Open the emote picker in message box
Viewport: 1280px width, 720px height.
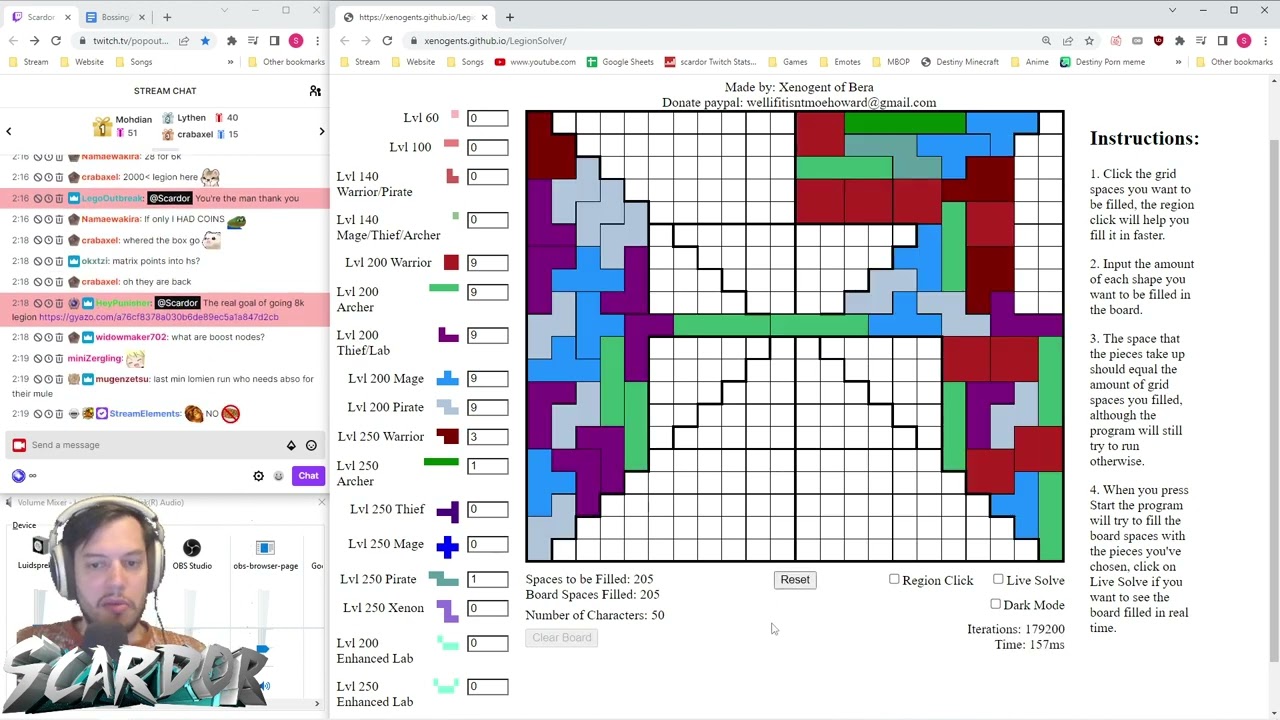click(311, 445)
